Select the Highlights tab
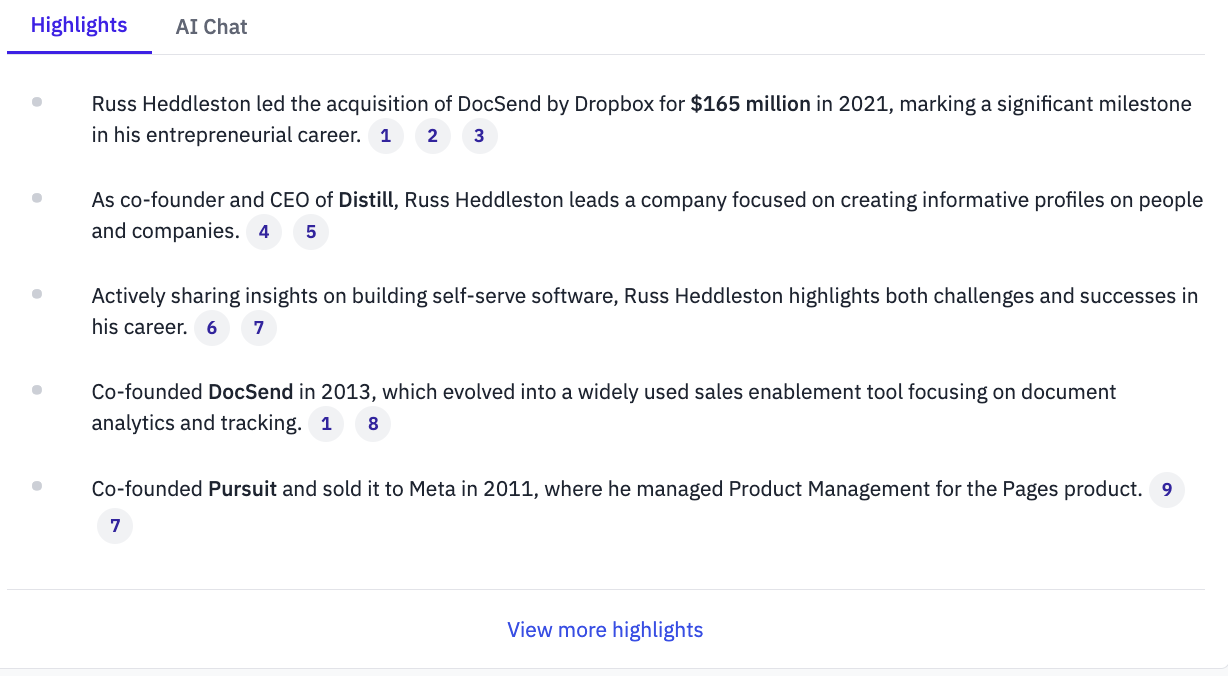 (79, 26)
